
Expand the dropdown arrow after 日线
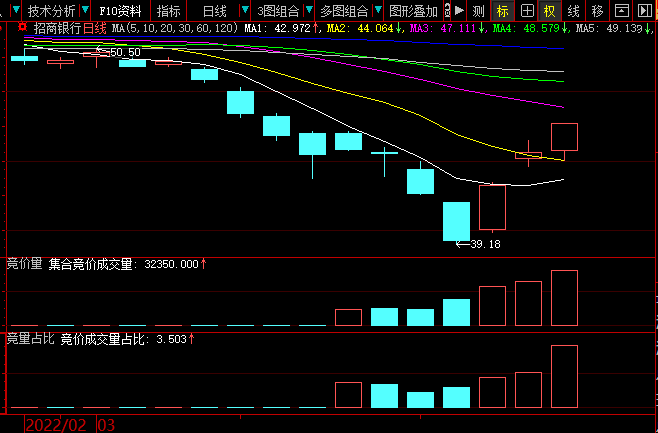245,11
